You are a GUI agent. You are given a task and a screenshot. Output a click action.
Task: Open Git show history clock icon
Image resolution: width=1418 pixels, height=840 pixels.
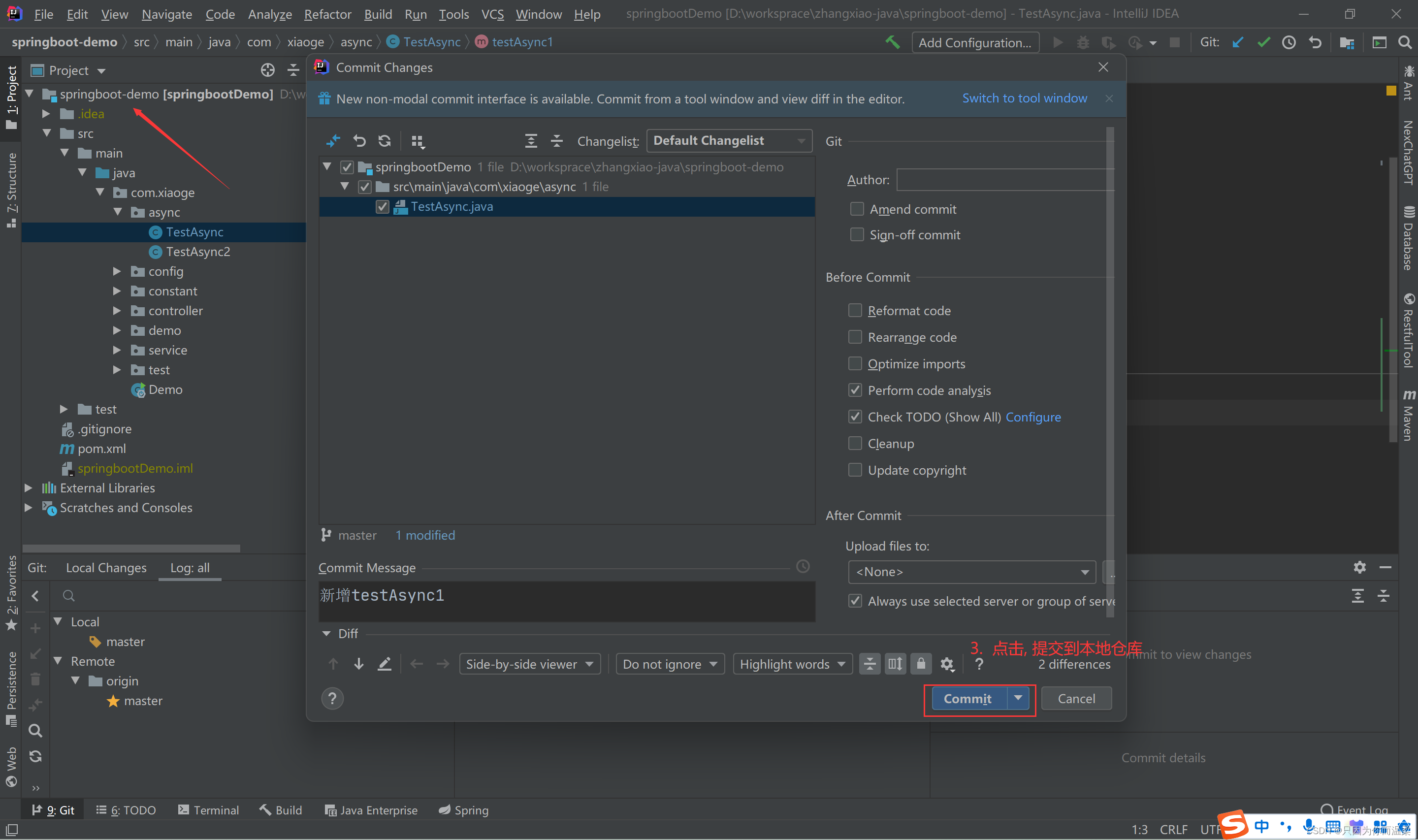coord(1289,42)
